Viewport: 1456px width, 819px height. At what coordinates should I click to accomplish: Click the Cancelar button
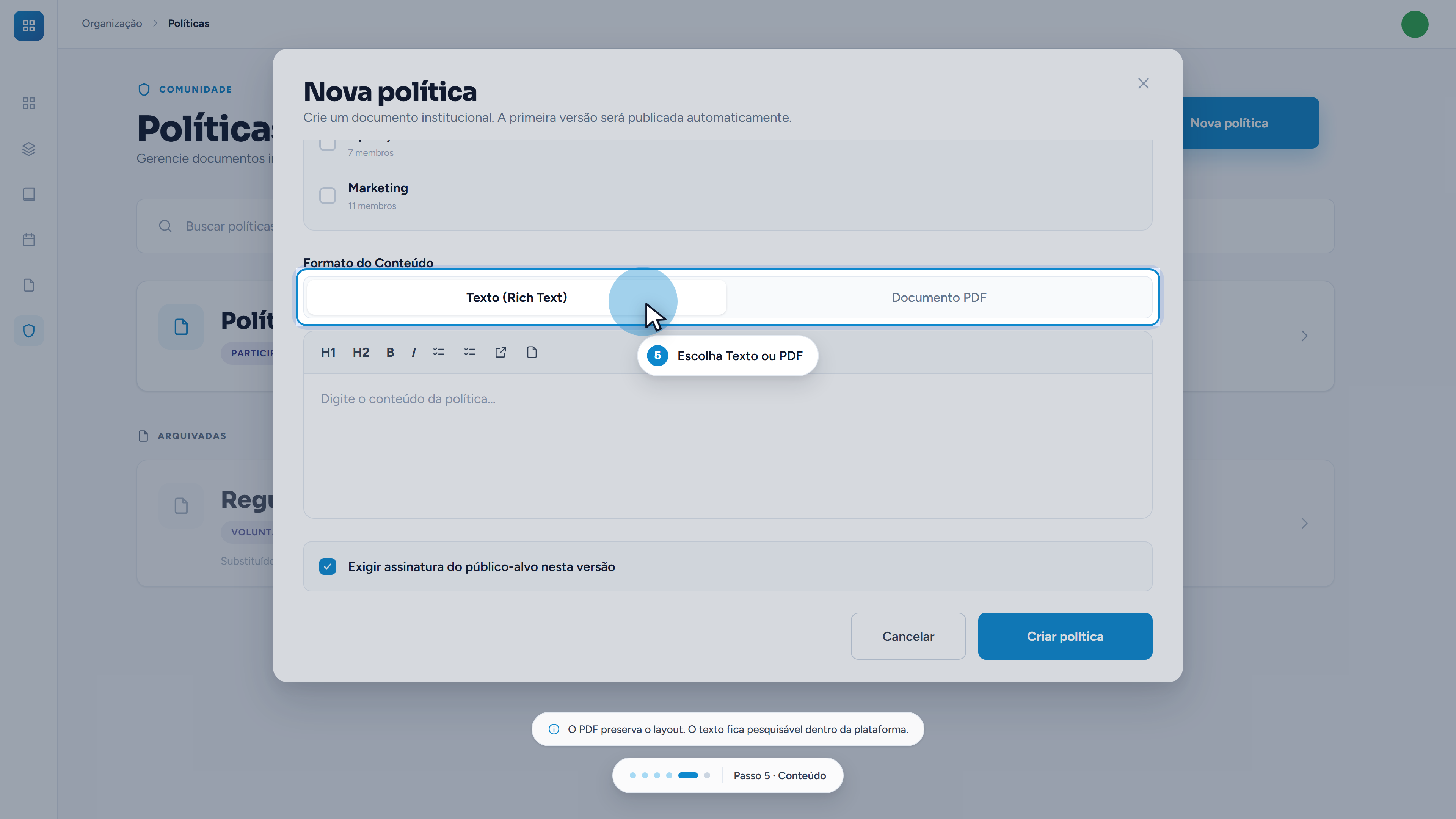pyautogui.click(x=908, y=637)
